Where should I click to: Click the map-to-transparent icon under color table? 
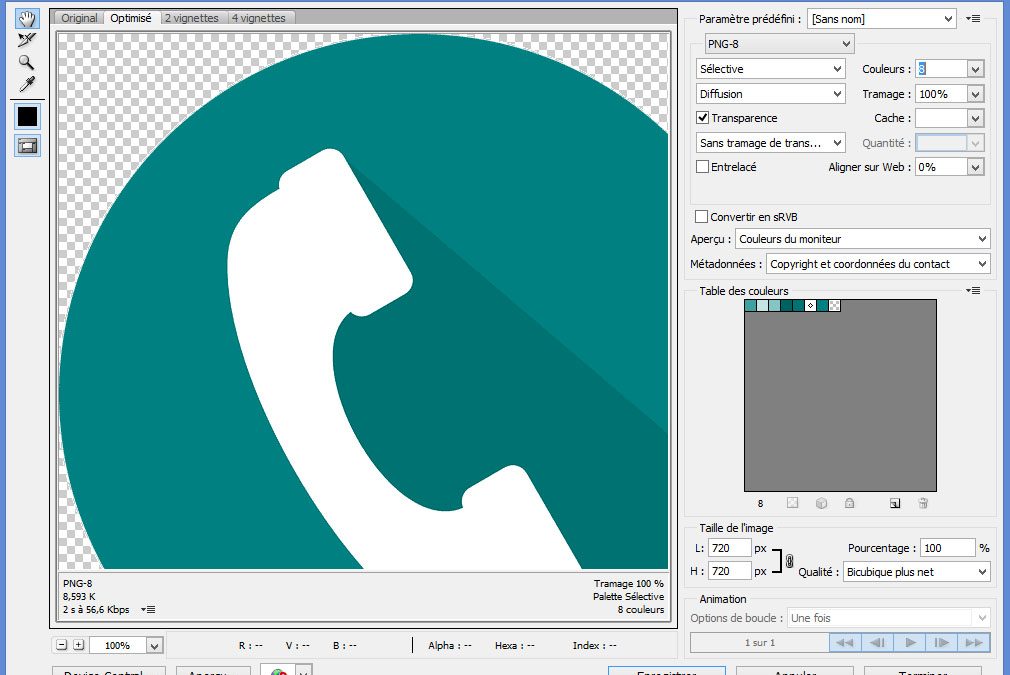[792, 503]
